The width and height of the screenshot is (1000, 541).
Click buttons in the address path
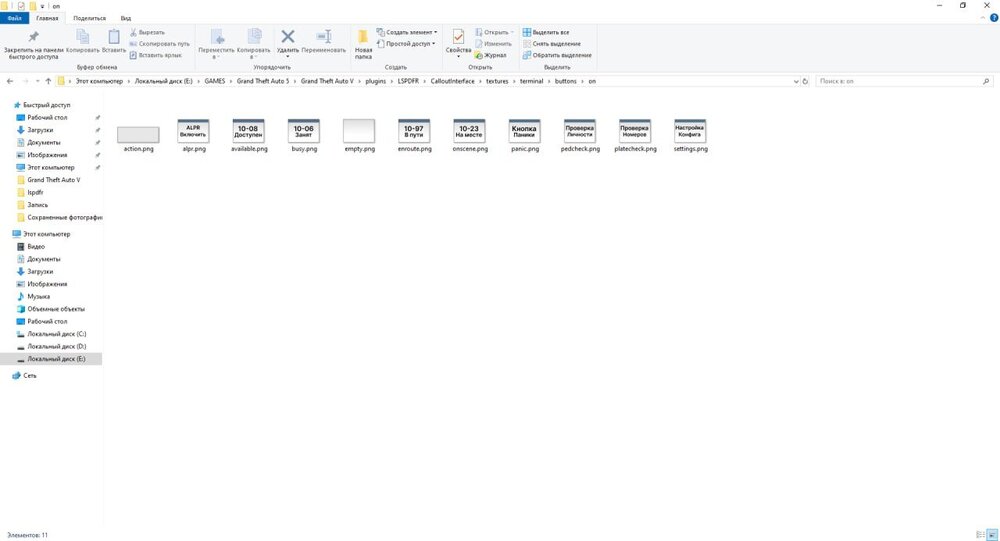tap(565, 81)
